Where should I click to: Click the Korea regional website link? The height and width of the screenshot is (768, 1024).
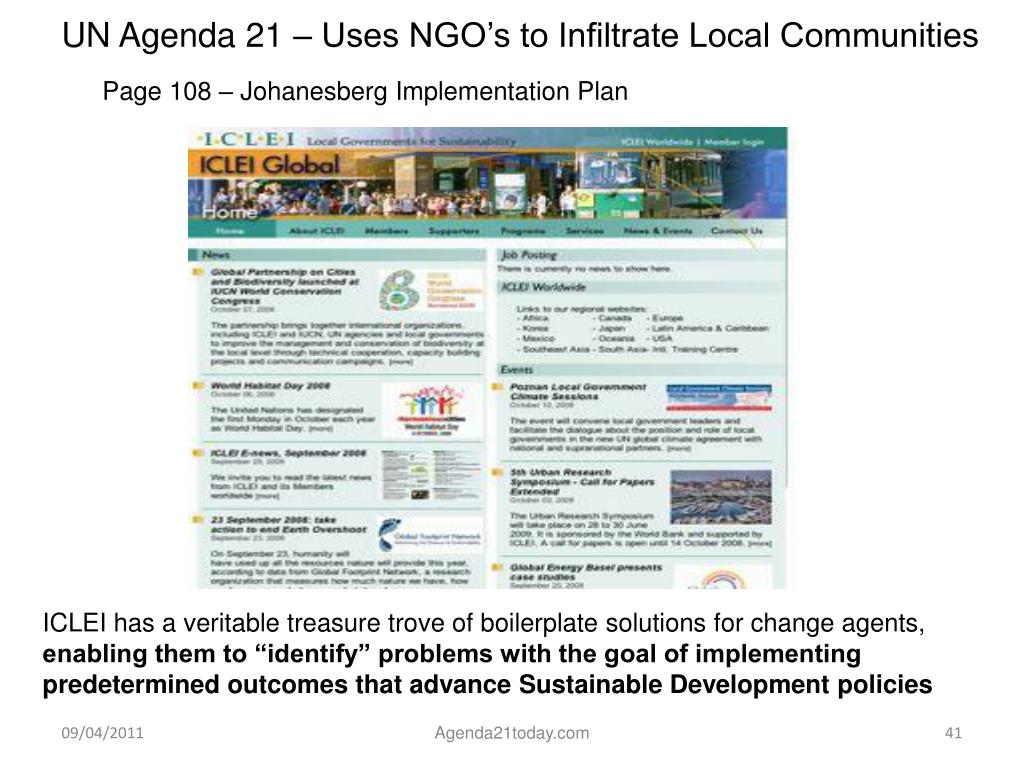click(535, 328)
